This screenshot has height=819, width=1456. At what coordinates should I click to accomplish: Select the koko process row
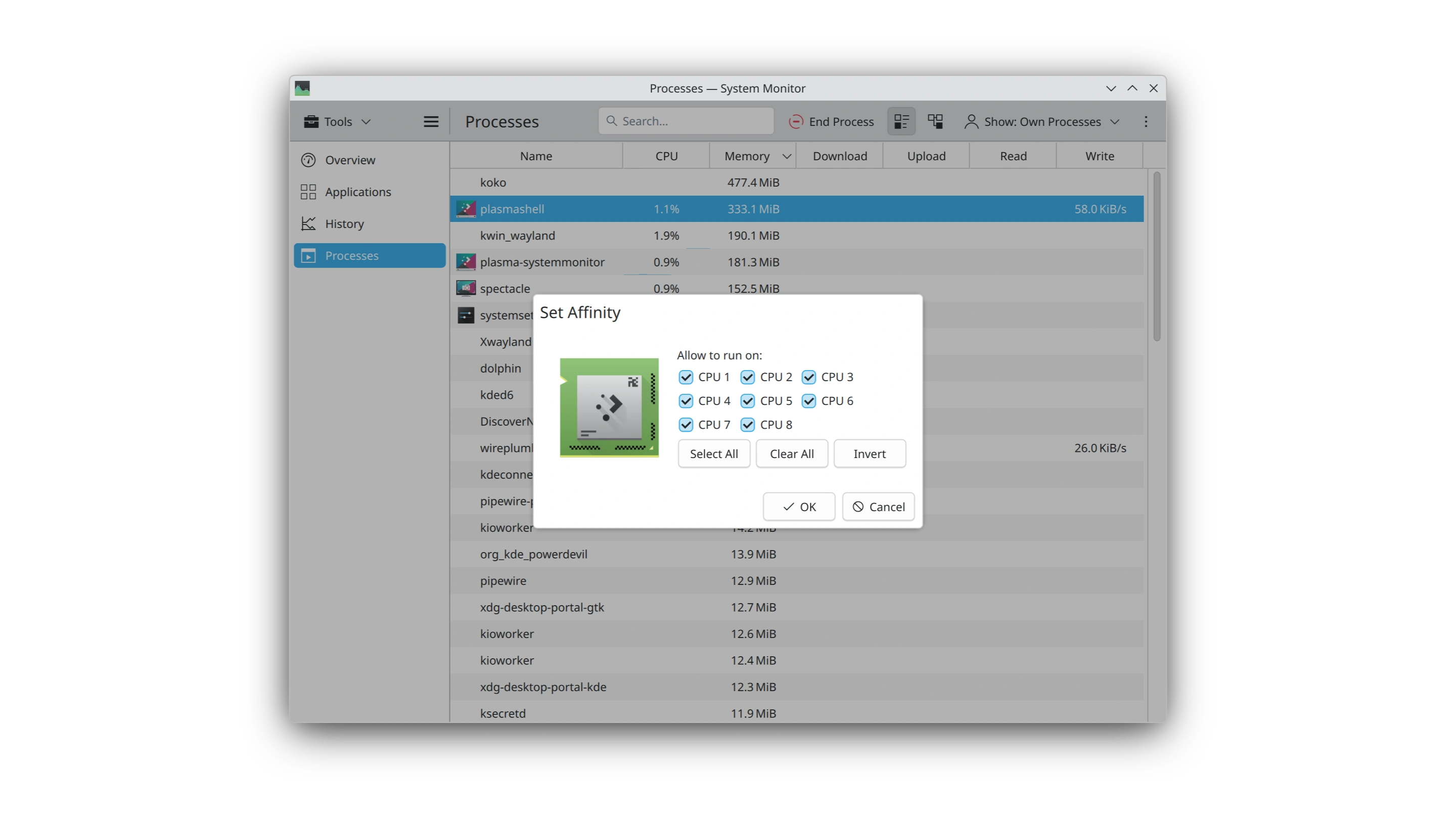797,183
